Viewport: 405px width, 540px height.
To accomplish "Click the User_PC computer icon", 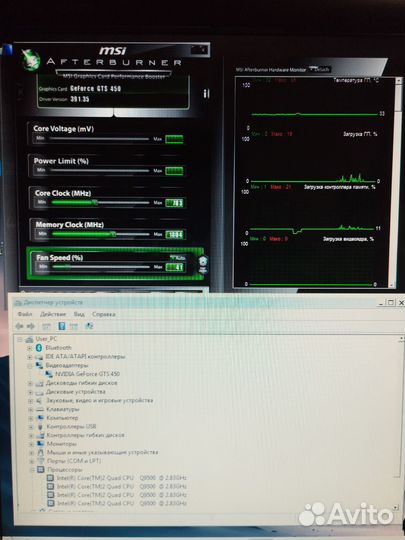I will pos(29,339).
